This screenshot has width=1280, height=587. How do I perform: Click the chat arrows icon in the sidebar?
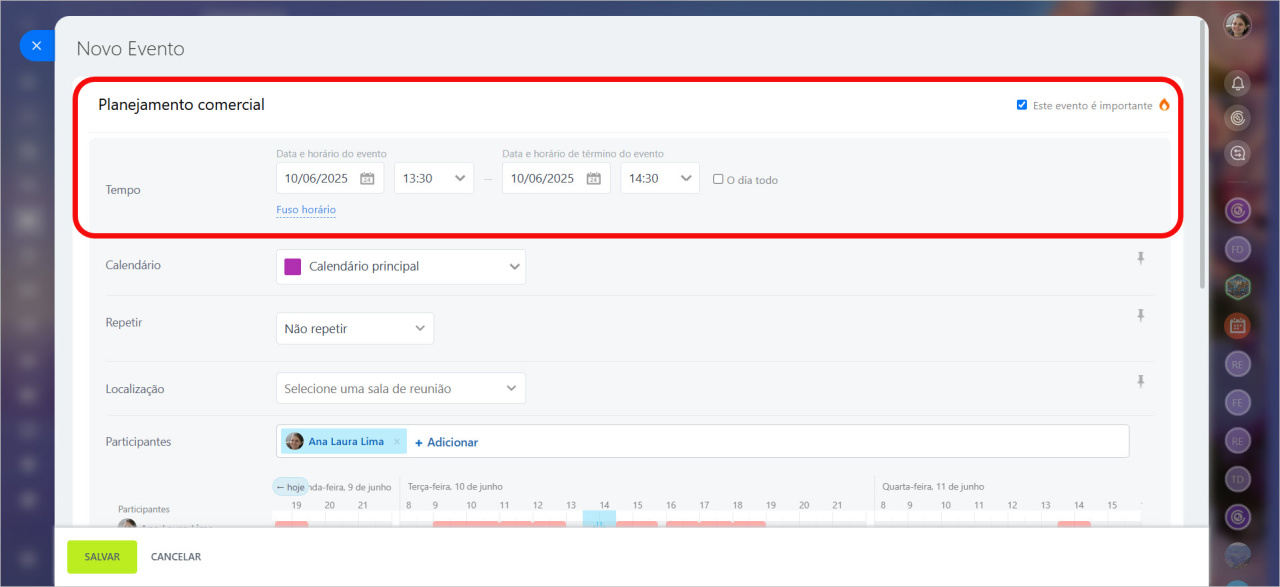pyautogui.click(x=1238, y=153)
